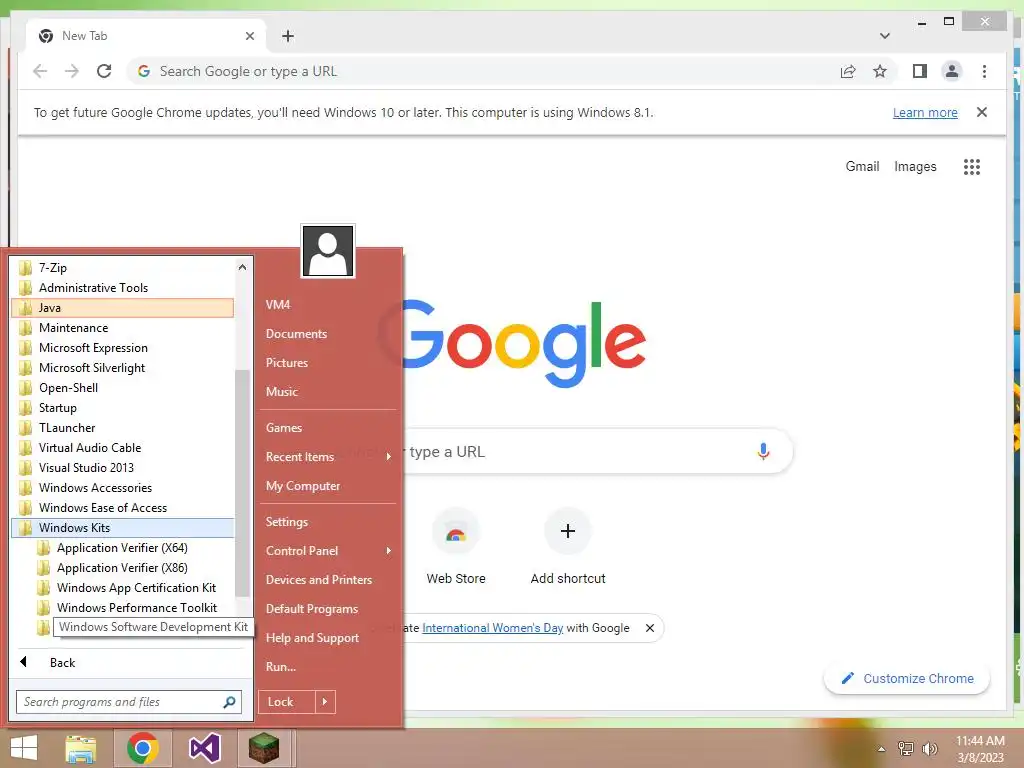Collapse the Windows Kits folder
The image size is (1024, 768).
[x=123, y=528]
